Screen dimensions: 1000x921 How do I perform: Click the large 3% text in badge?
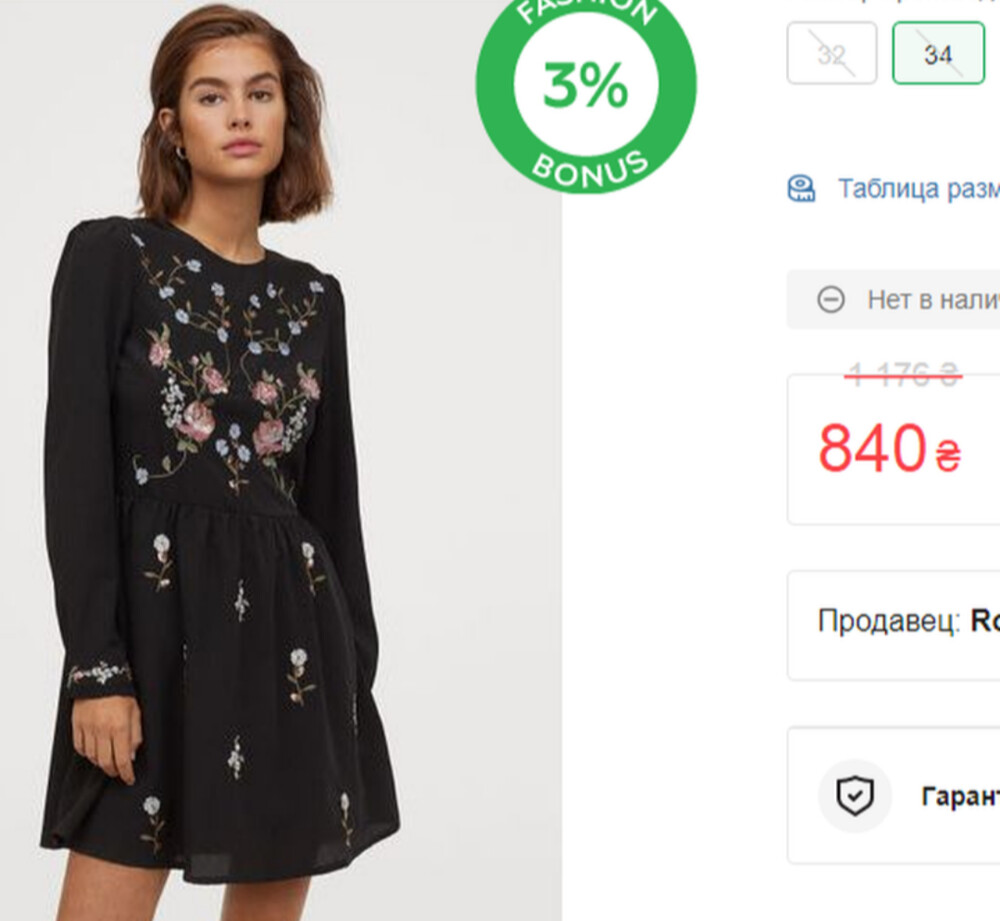586,85
